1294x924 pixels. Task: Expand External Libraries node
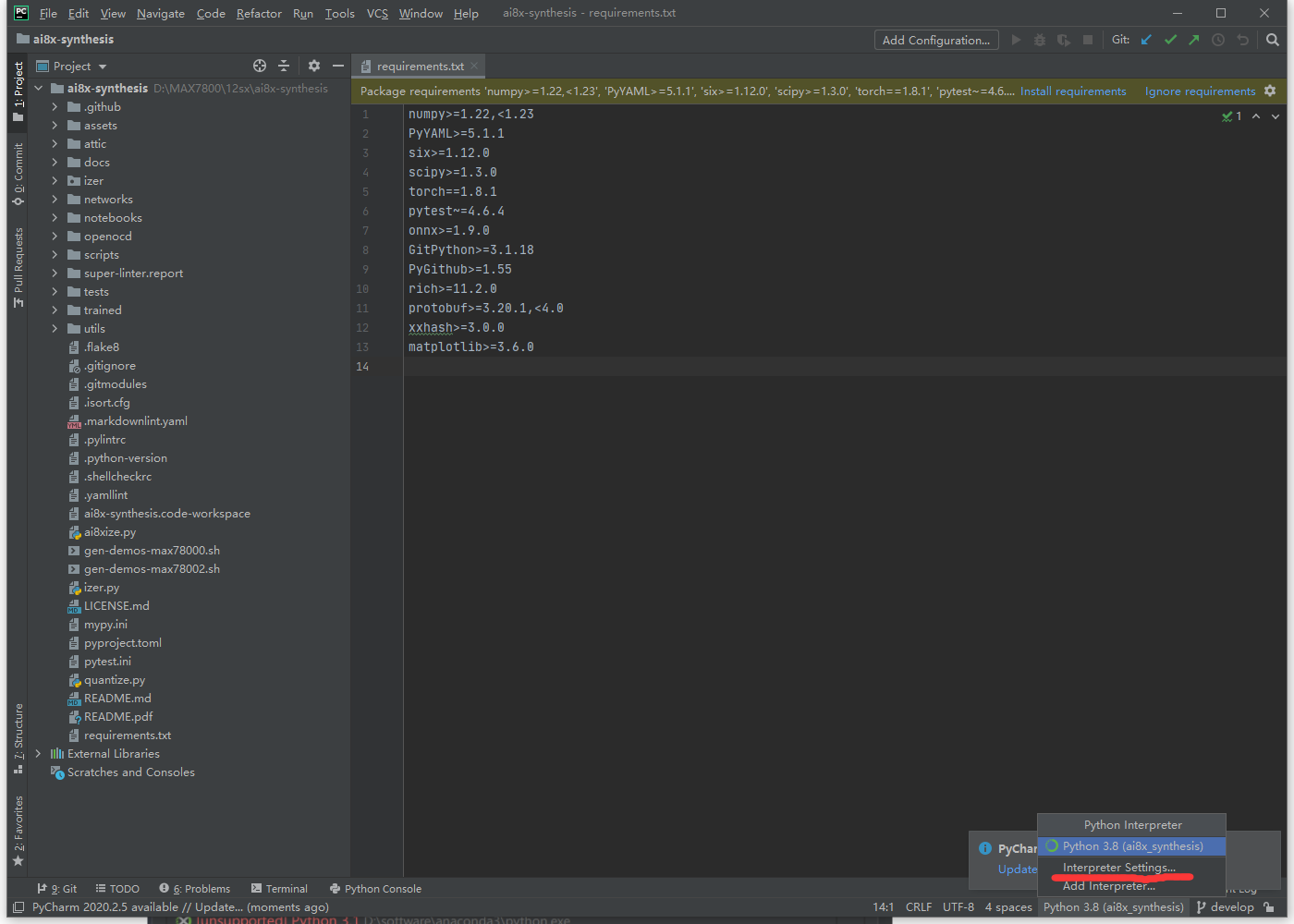click(x=39, y=754)
